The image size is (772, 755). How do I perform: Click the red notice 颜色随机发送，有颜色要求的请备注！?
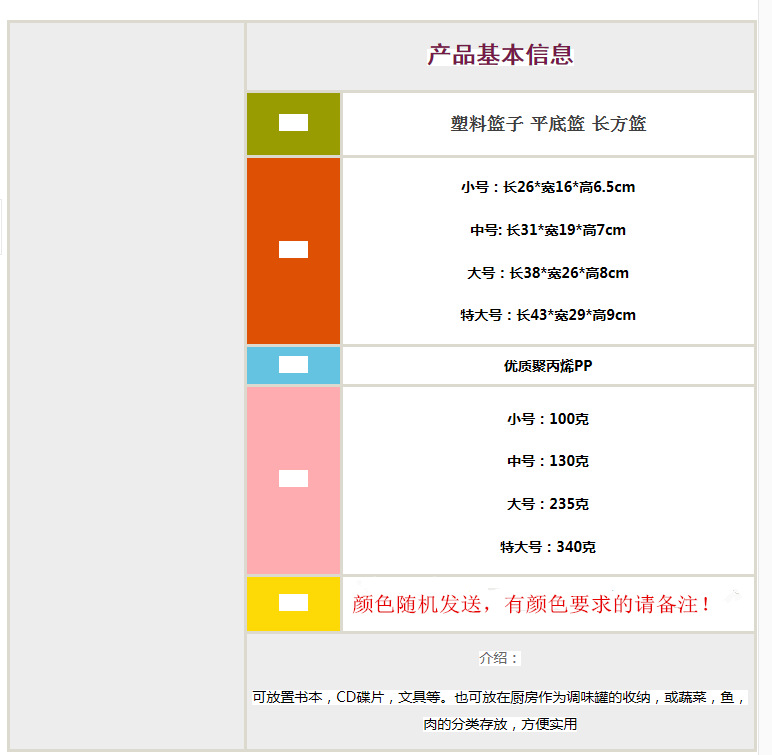tap(532, 604)
